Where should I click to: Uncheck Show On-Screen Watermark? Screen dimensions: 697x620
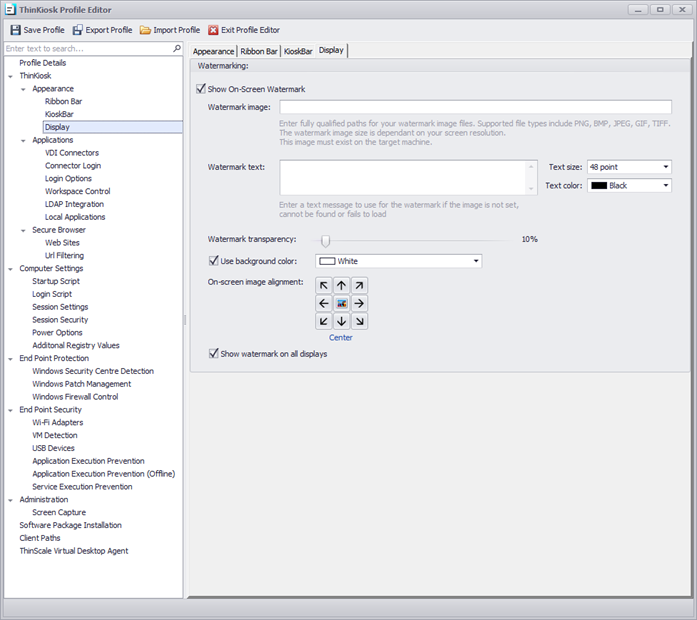[x=201, y=88]
